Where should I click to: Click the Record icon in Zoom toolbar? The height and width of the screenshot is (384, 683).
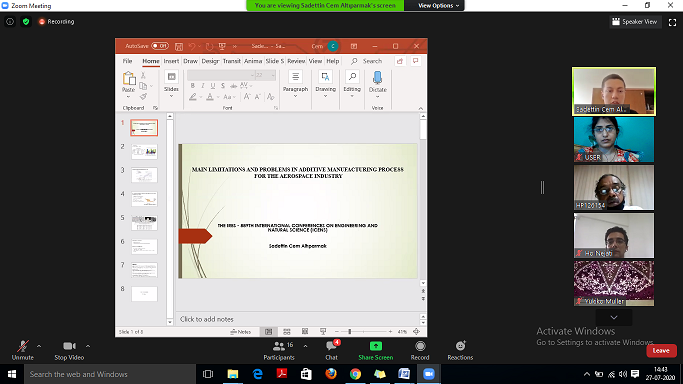tap(420, 346)
